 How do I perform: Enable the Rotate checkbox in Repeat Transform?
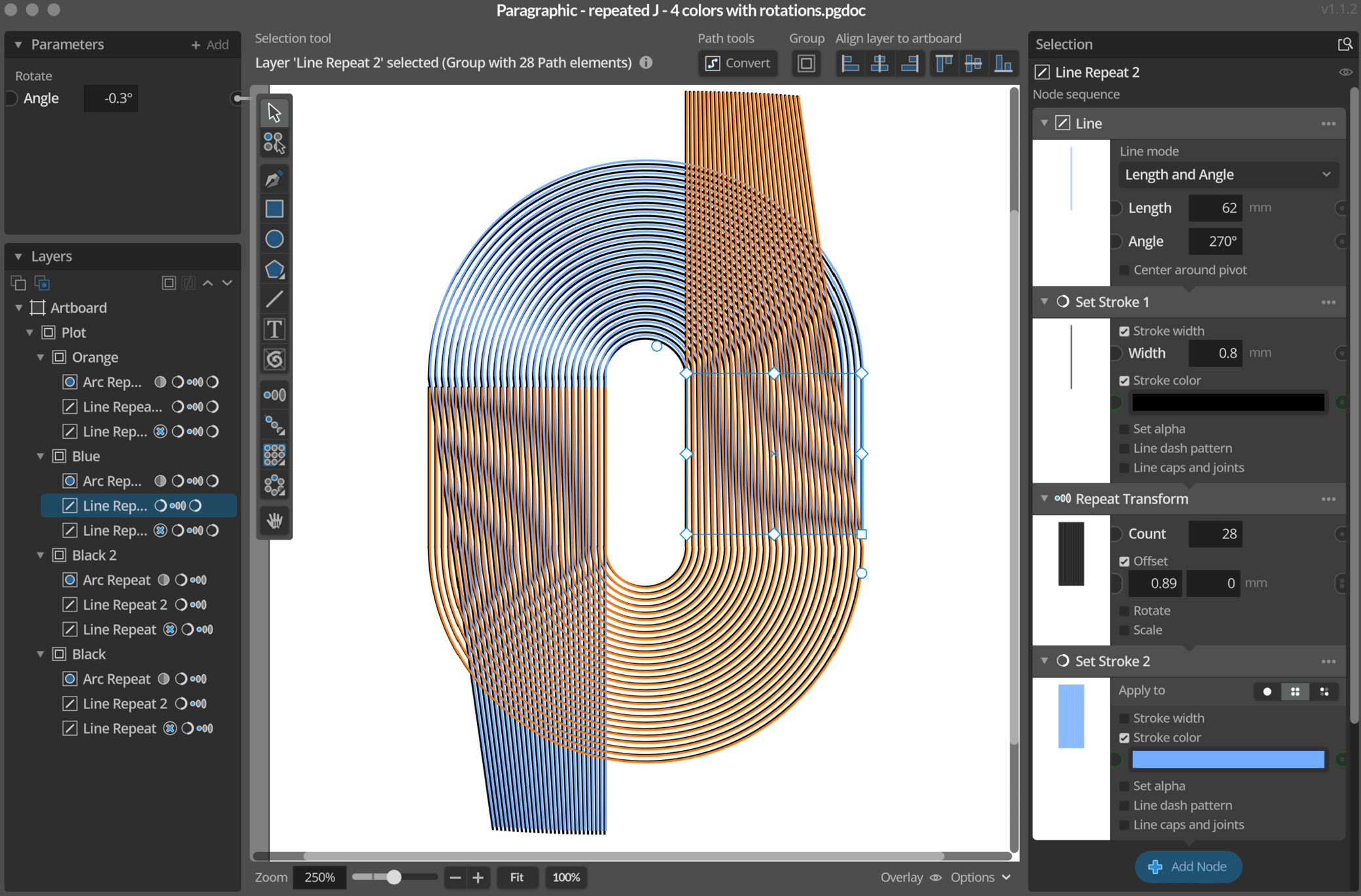tap(1124, 611)
